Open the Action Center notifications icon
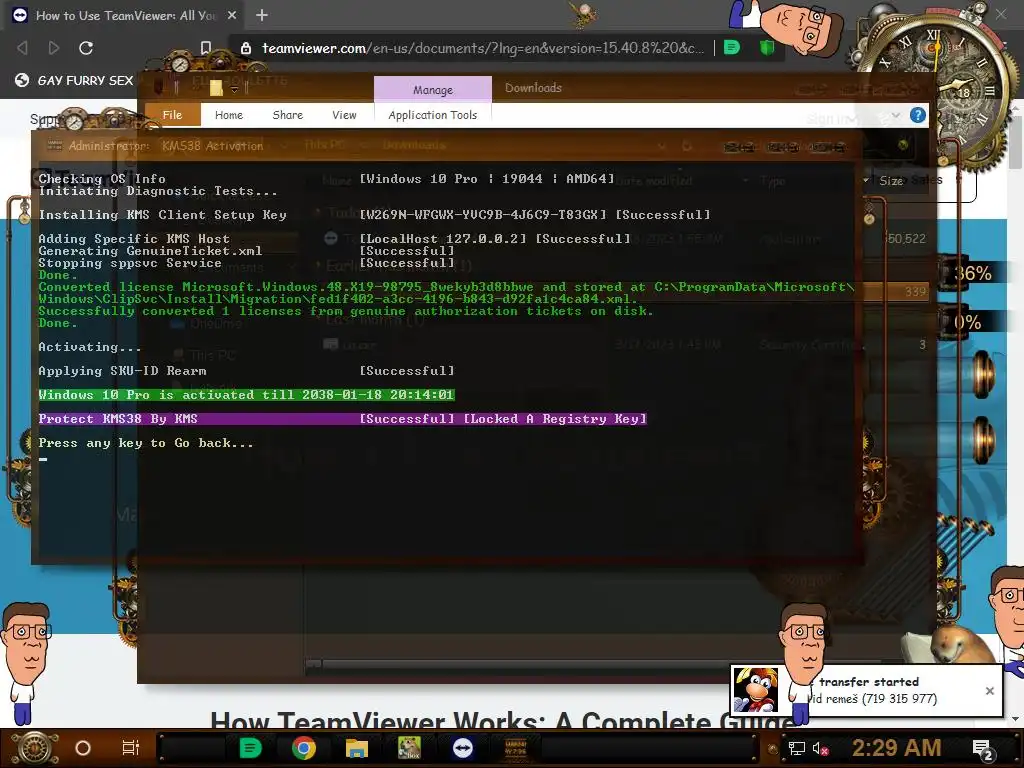The image size is (1024, 768). (982, 749)
